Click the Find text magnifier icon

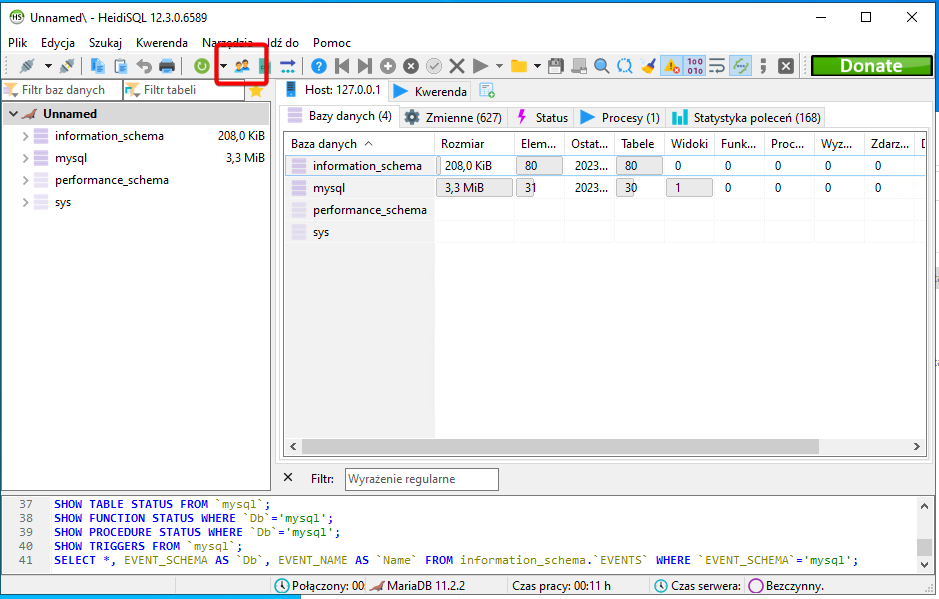pyautogui.click(x=602, y=66)
